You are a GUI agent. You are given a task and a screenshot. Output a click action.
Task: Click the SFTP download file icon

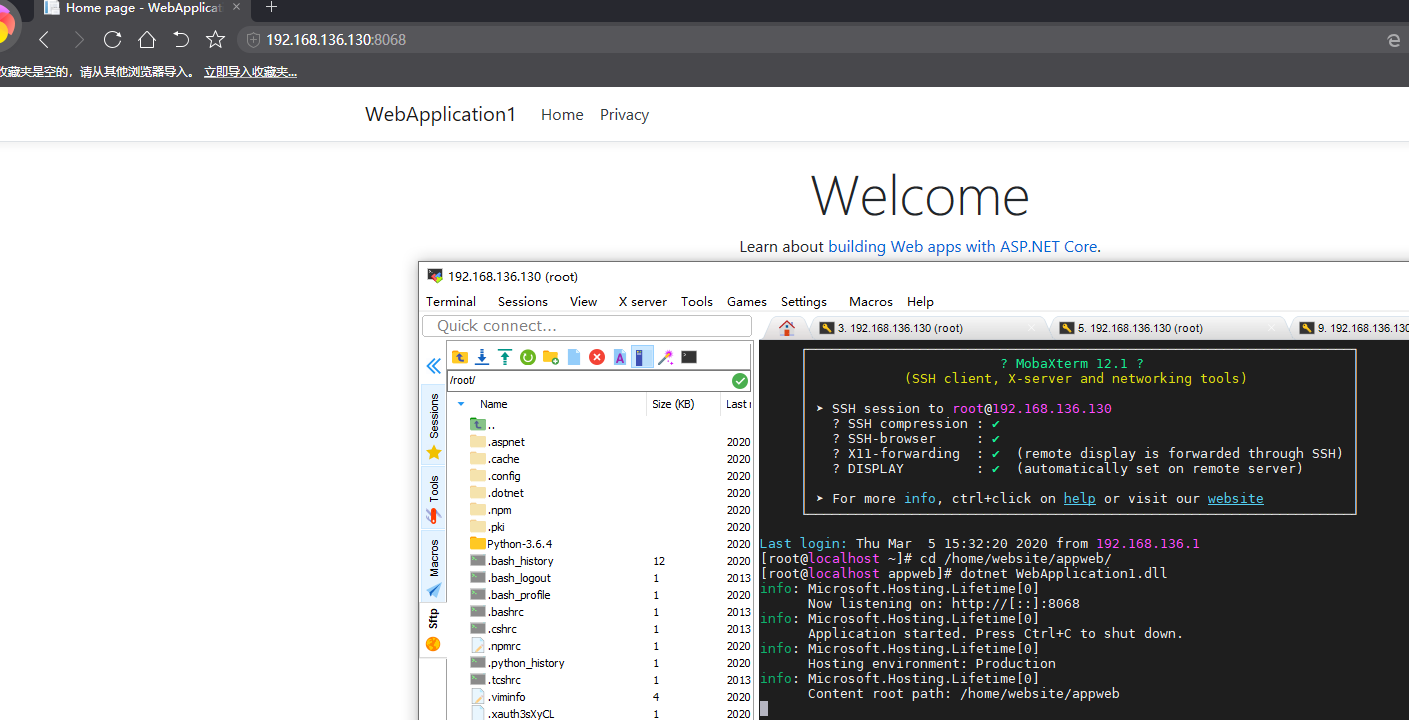[482, 357]
